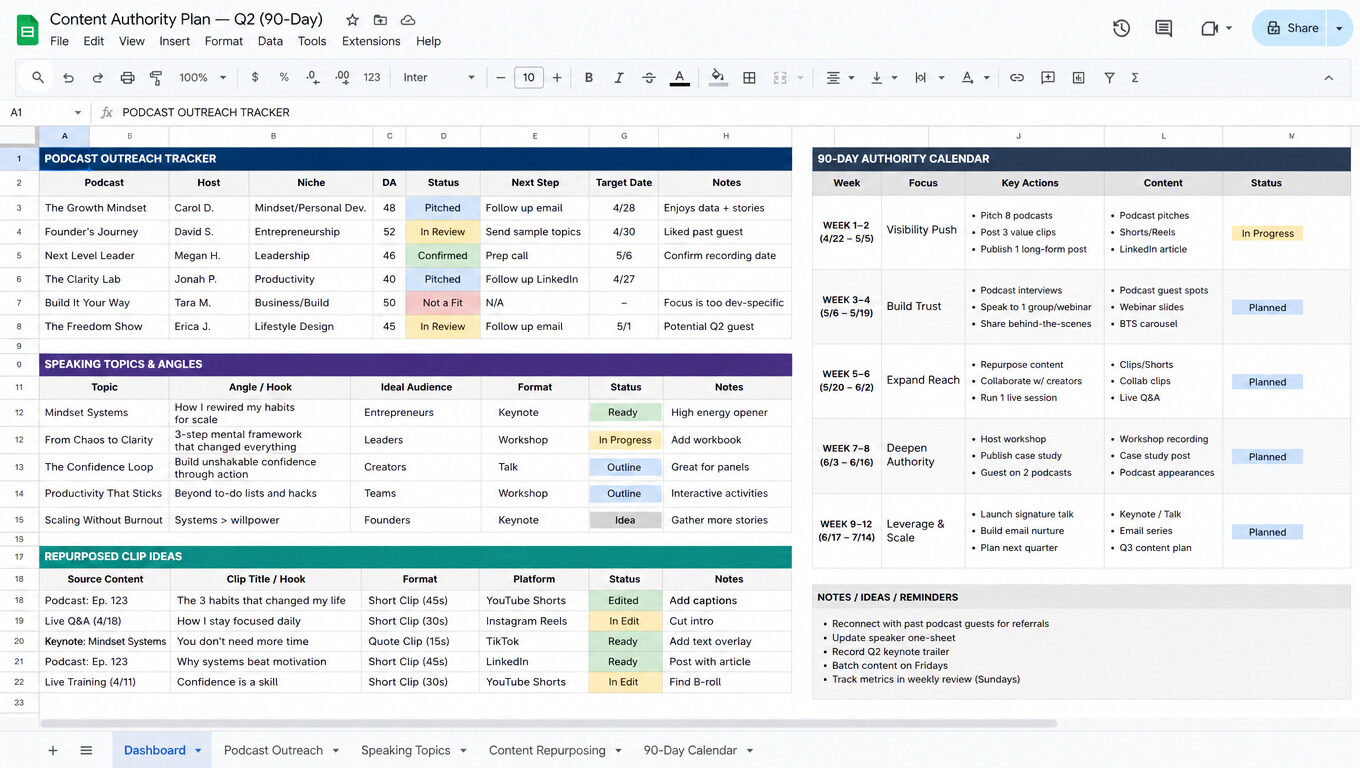Insert a chart
Screen dimensions: 1360x768
tap(1079, 77)
